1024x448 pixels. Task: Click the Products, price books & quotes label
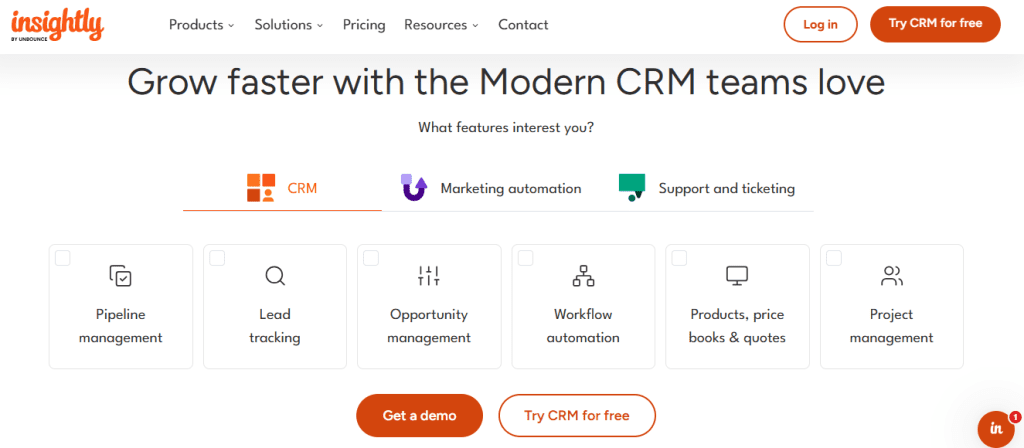coord(737,326)
